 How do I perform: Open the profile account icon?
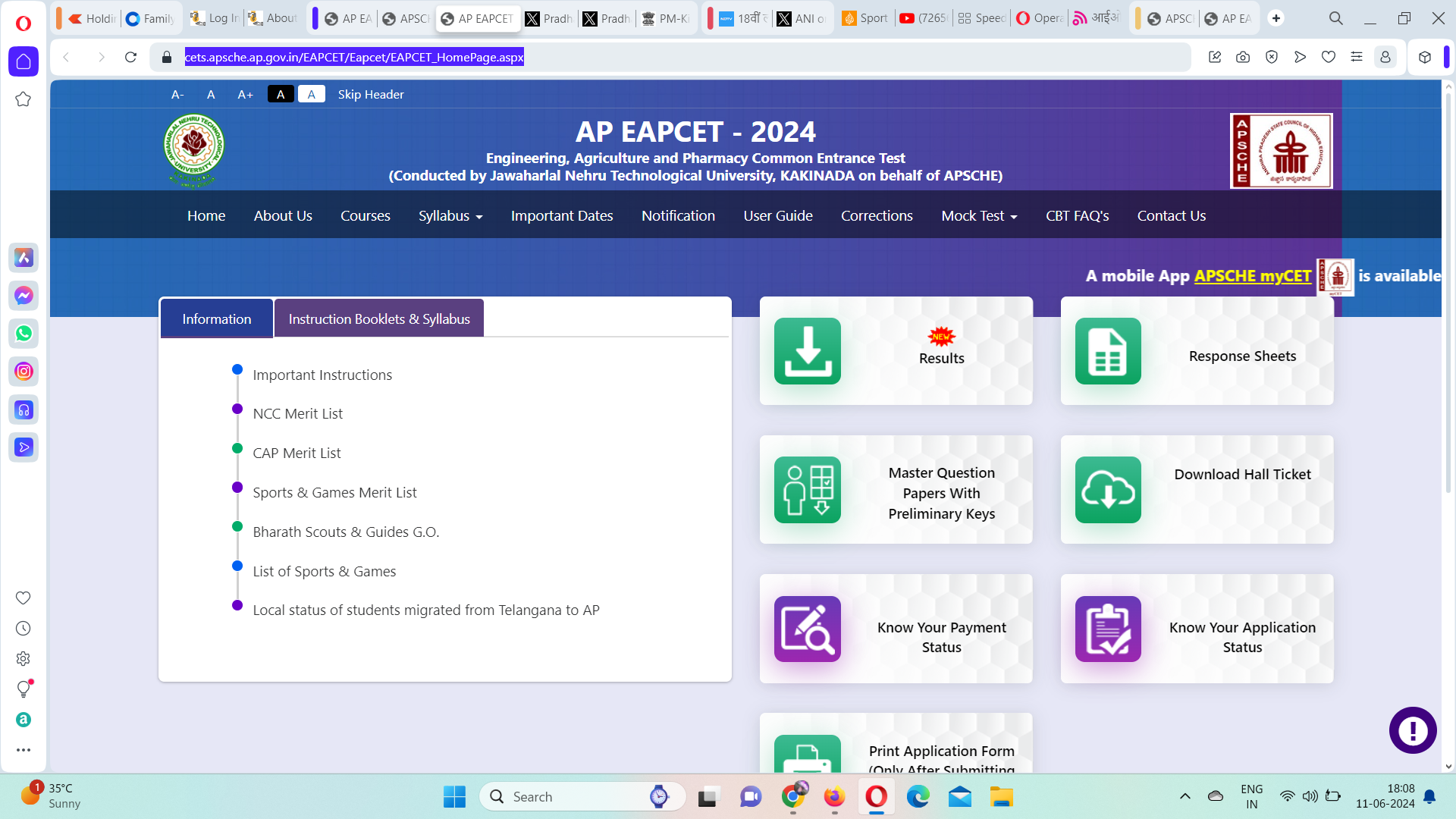[1385, 58]
